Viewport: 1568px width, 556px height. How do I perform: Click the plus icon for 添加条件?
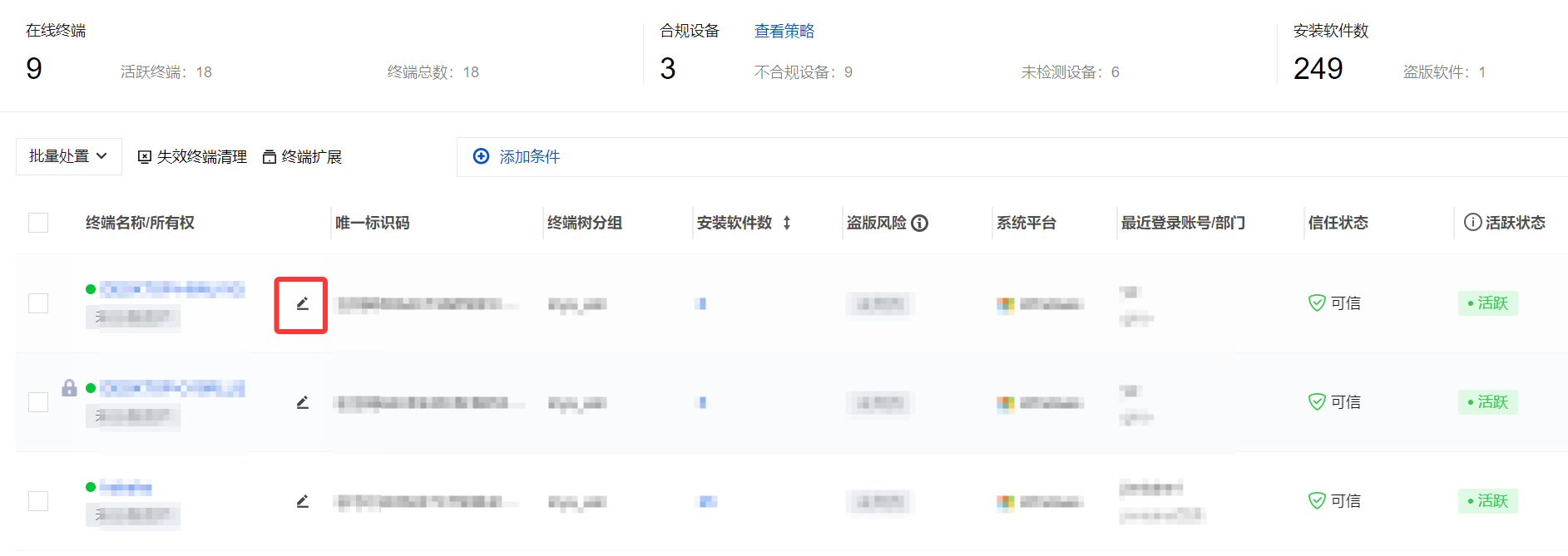481,156
